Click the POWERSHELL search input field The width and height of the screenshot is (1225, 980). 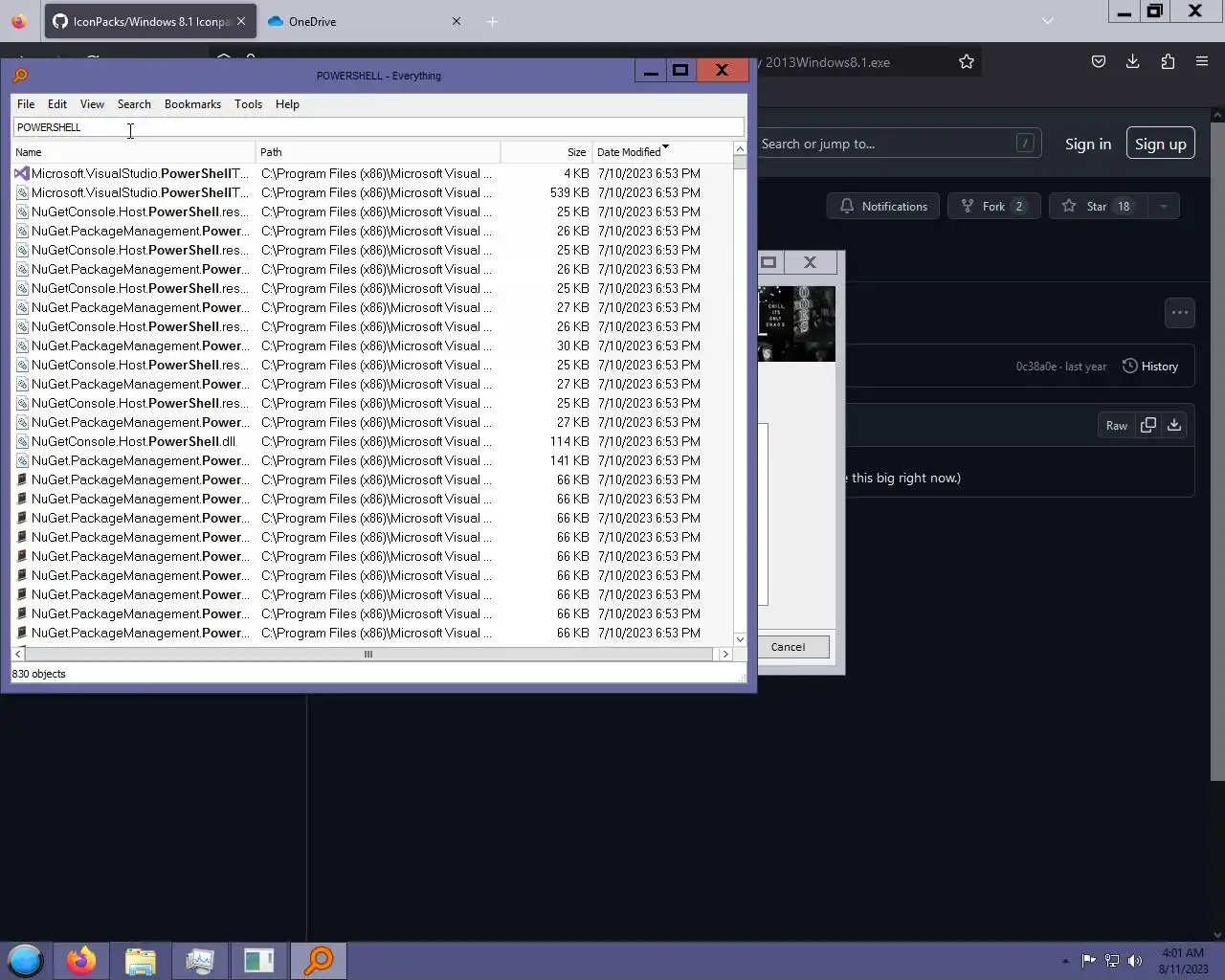(378, 127)
